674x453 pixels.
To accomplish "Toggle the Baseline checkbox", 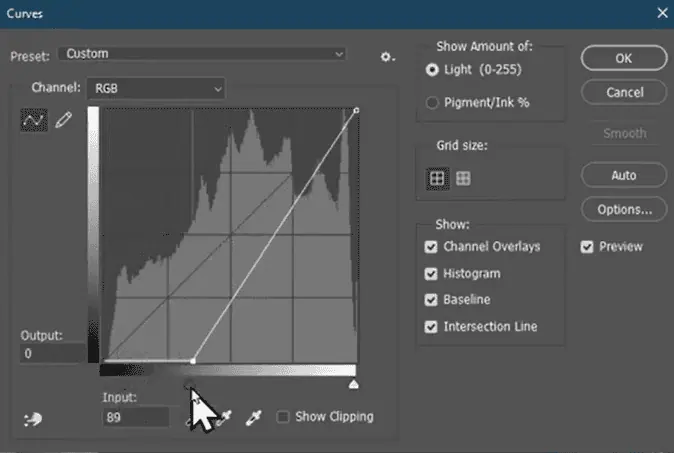I will (431, 300).
